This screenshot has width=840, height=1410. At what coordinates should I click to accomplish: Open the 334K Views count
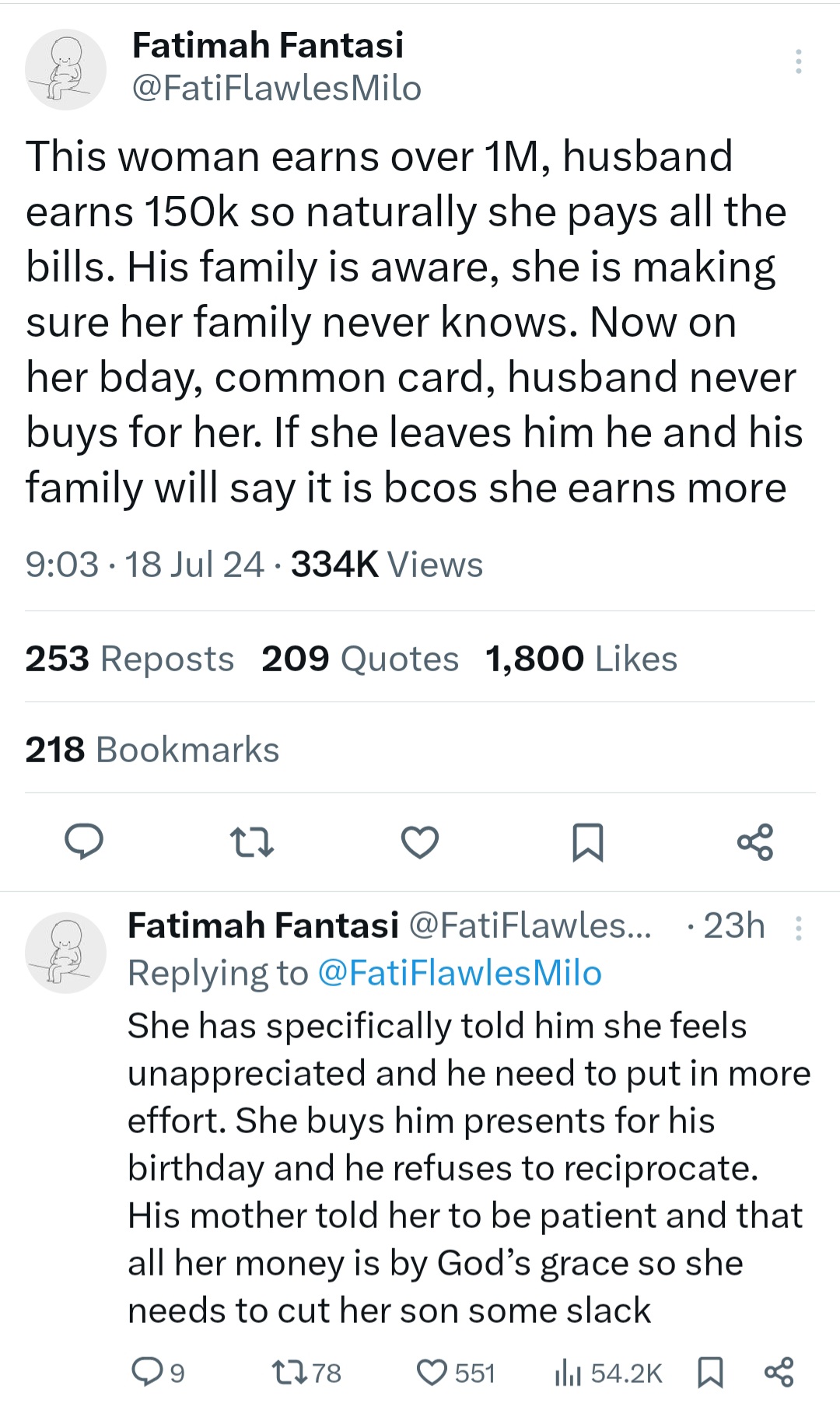click(x=387, y=565)
